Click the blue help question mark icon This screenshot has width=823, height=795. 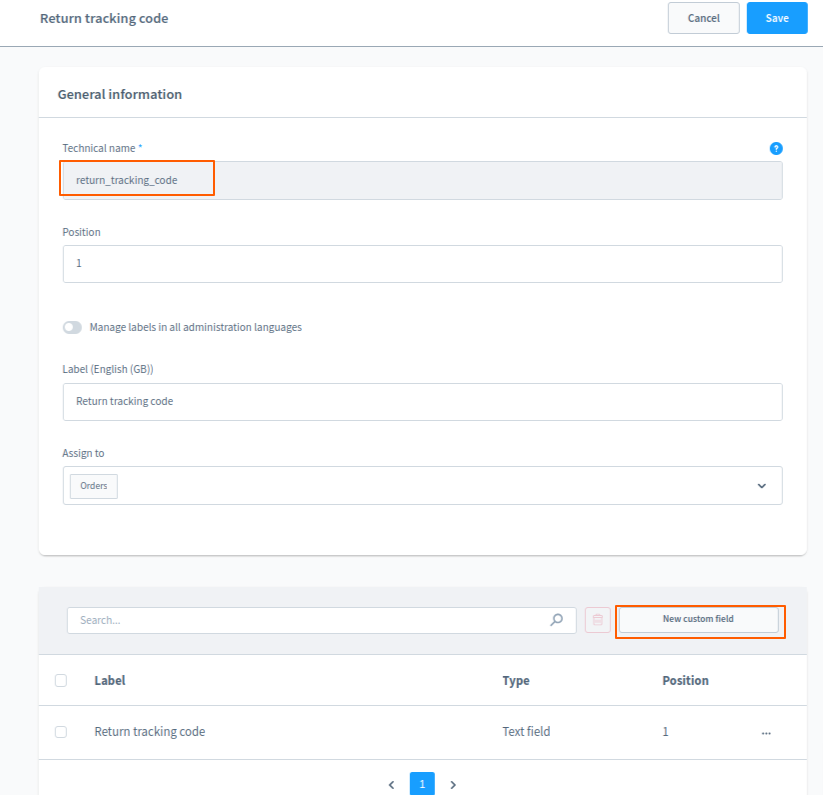click(x=776, y=148)
